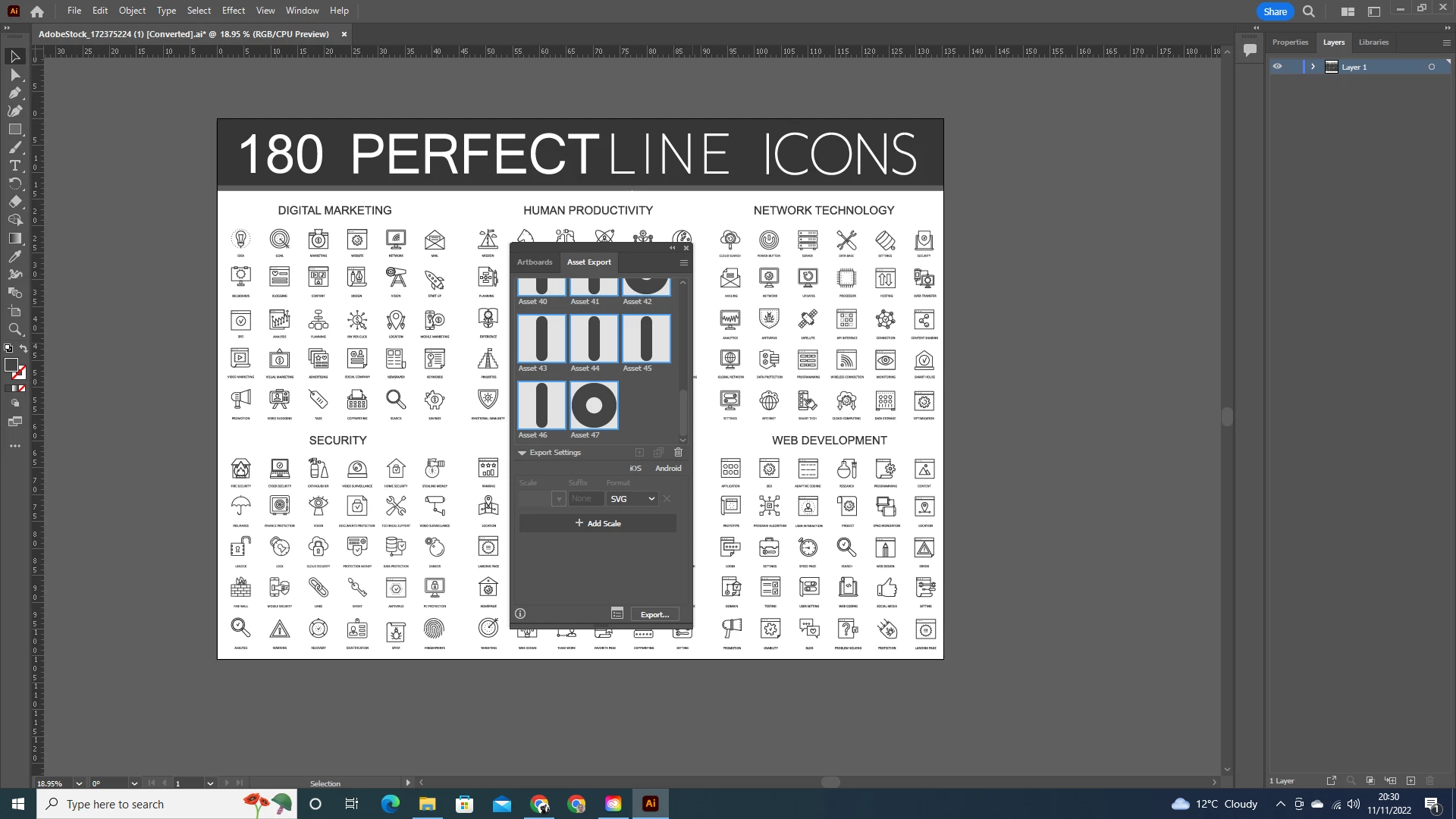Click the Fill color swatch
The image size is (1456, 819).
coord(11,366)
